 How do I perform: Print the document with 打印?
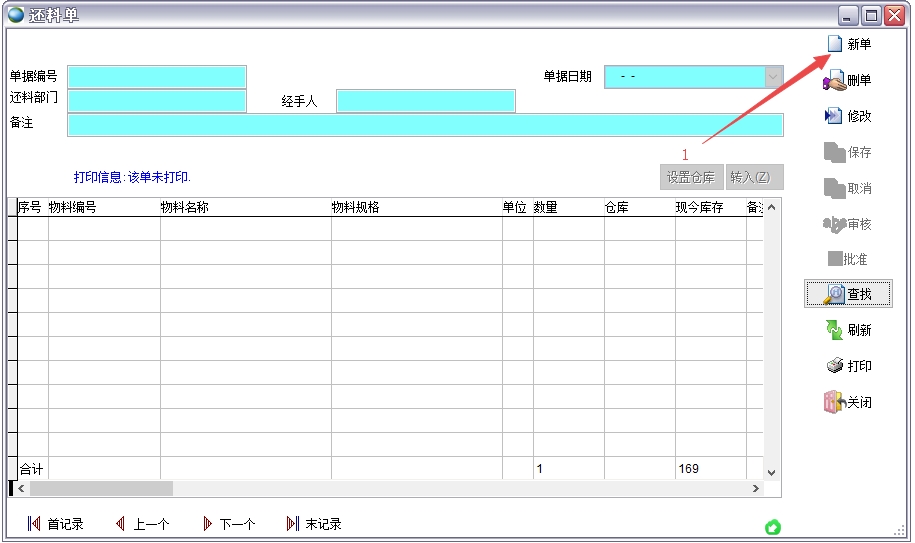[x=834, y=366]
